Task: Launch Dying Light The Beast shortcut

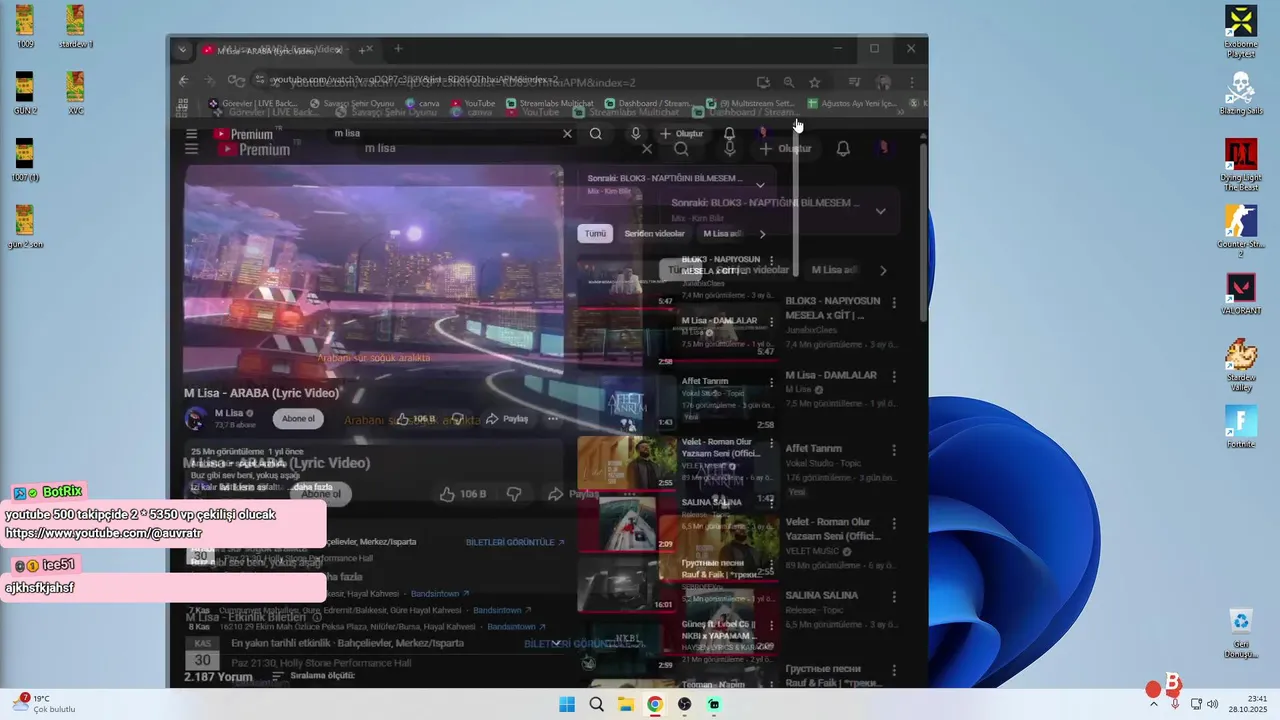Action: [x=1241, y=165]
